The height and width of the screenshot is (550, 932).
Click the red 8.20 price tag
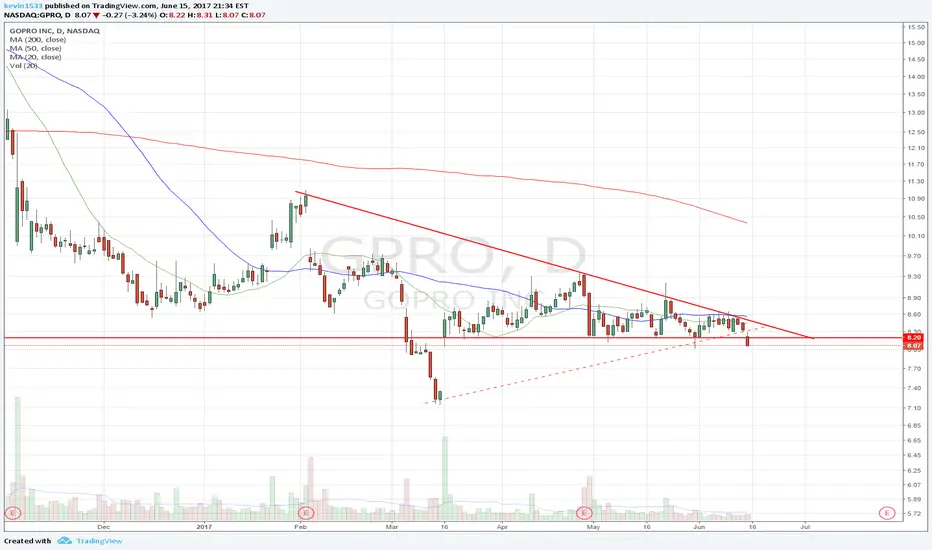click(913, 338)
